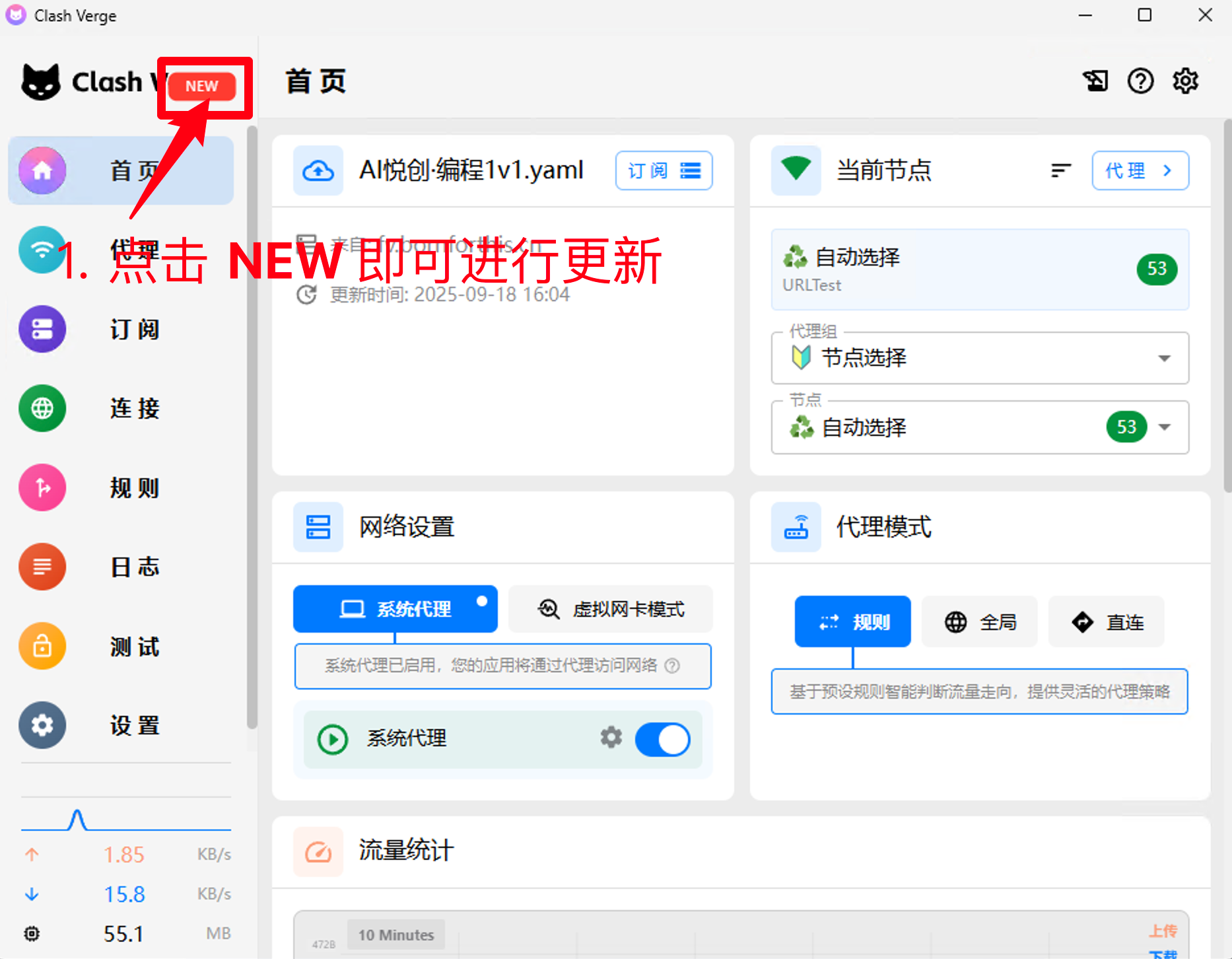Open the help question mark icon
Screen dimensions: 1232x959
pyautogui.click(x=1140, y=81)
